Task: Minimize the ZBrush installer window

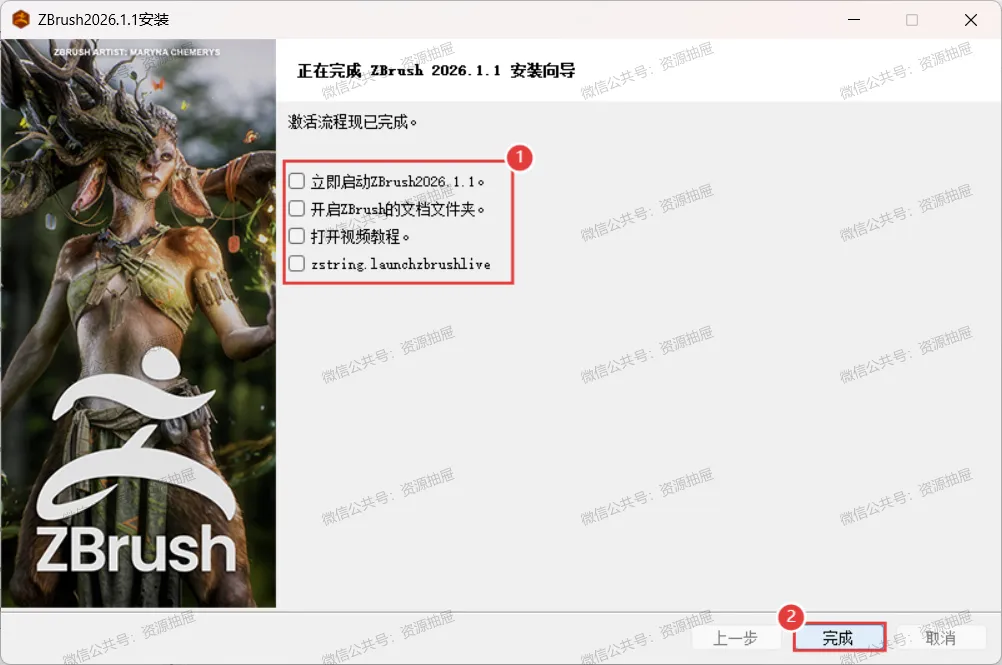Action: [854, 20]
